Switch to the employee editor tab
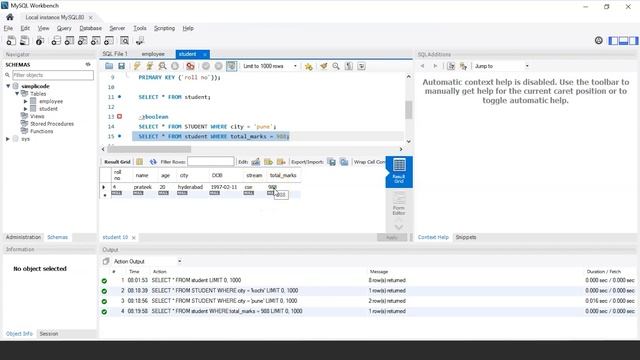The height and width of the screenshot is (360, 640). pyautogui.click(x=153, y=54)
